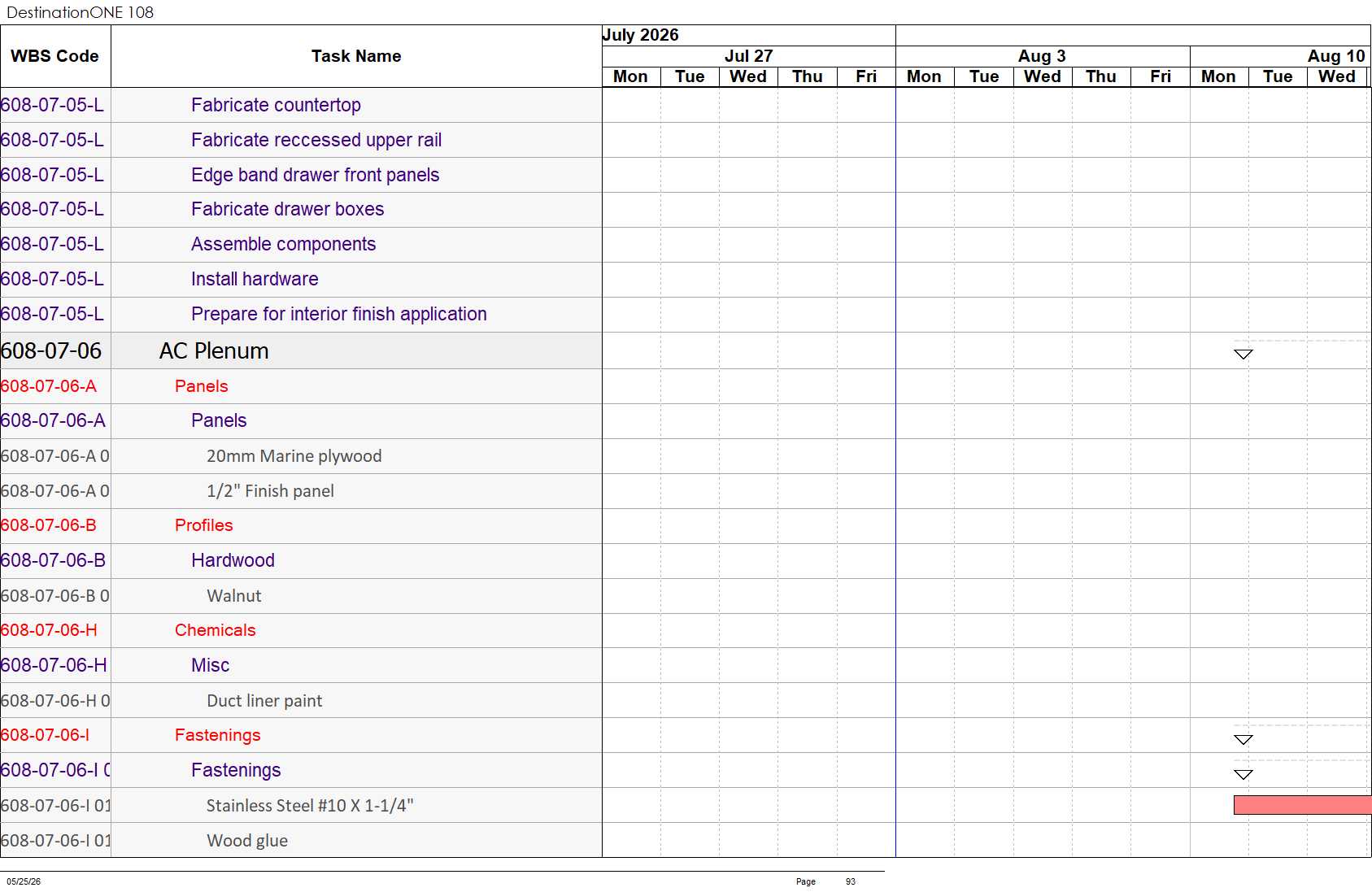Click the Task Name column header
The width and height of the screenshot is (1372, 892).
tap(356, 56)
